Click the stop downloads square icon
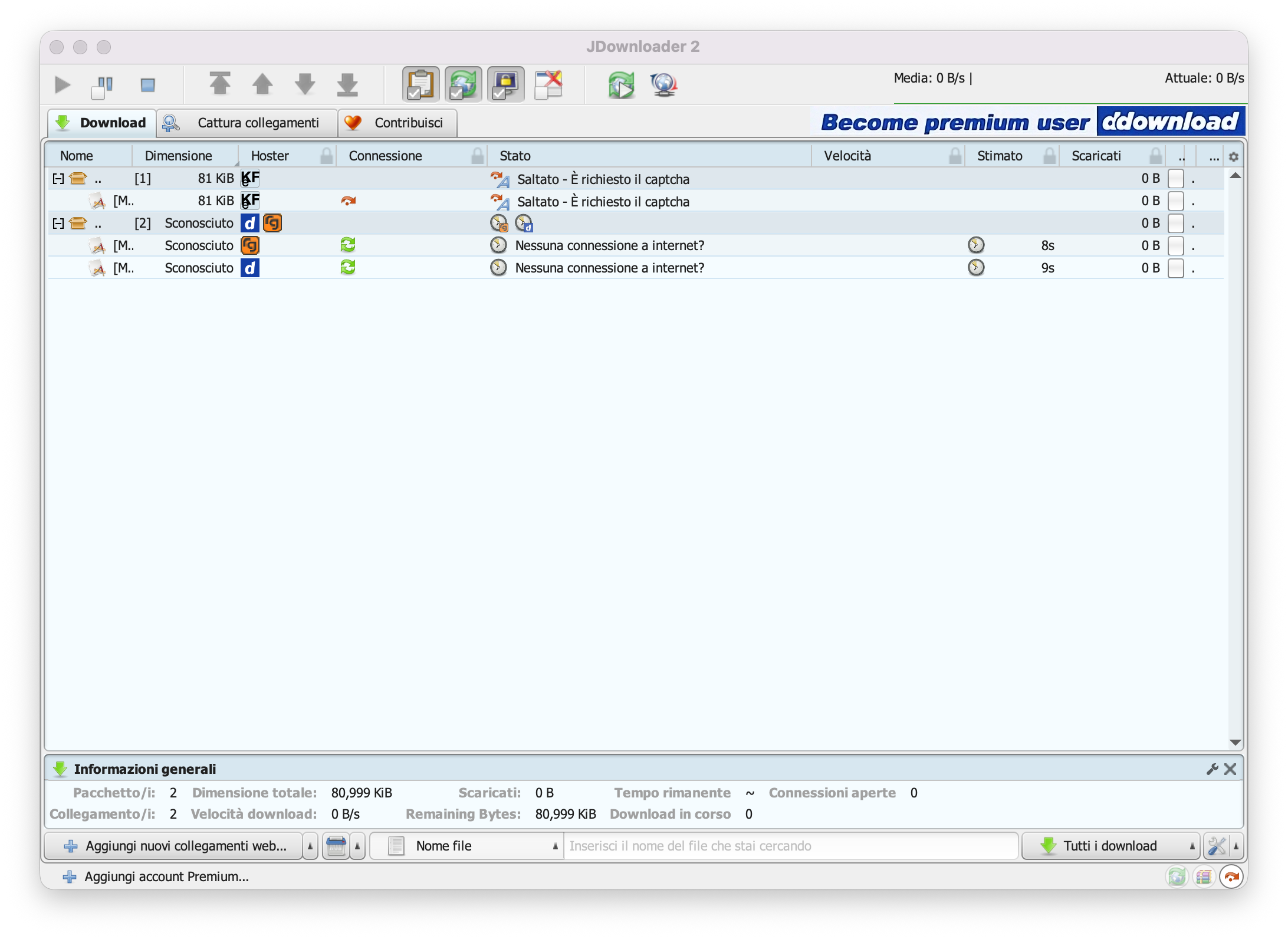Screen dimensions: 1288x939 (147, 85)
